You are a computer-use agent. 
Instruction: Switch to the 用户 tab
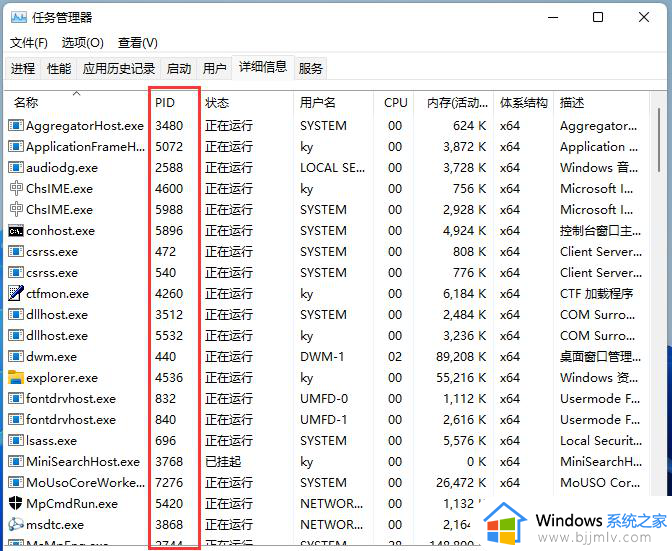pos(215,68)
